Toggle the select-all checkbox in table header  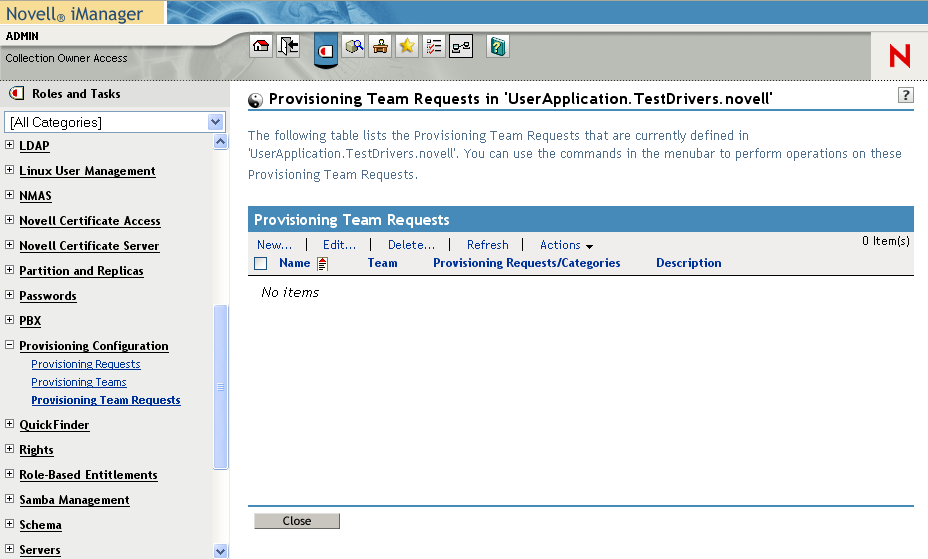point(260,263)
